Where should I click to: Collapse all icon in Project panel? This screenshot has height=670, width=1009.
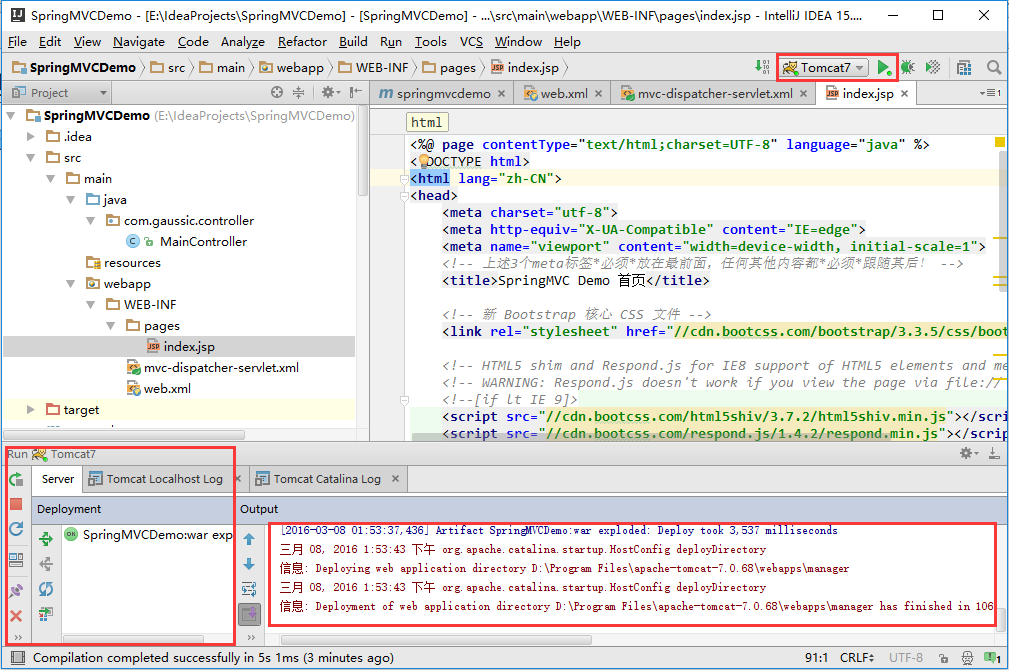point(299,93)
